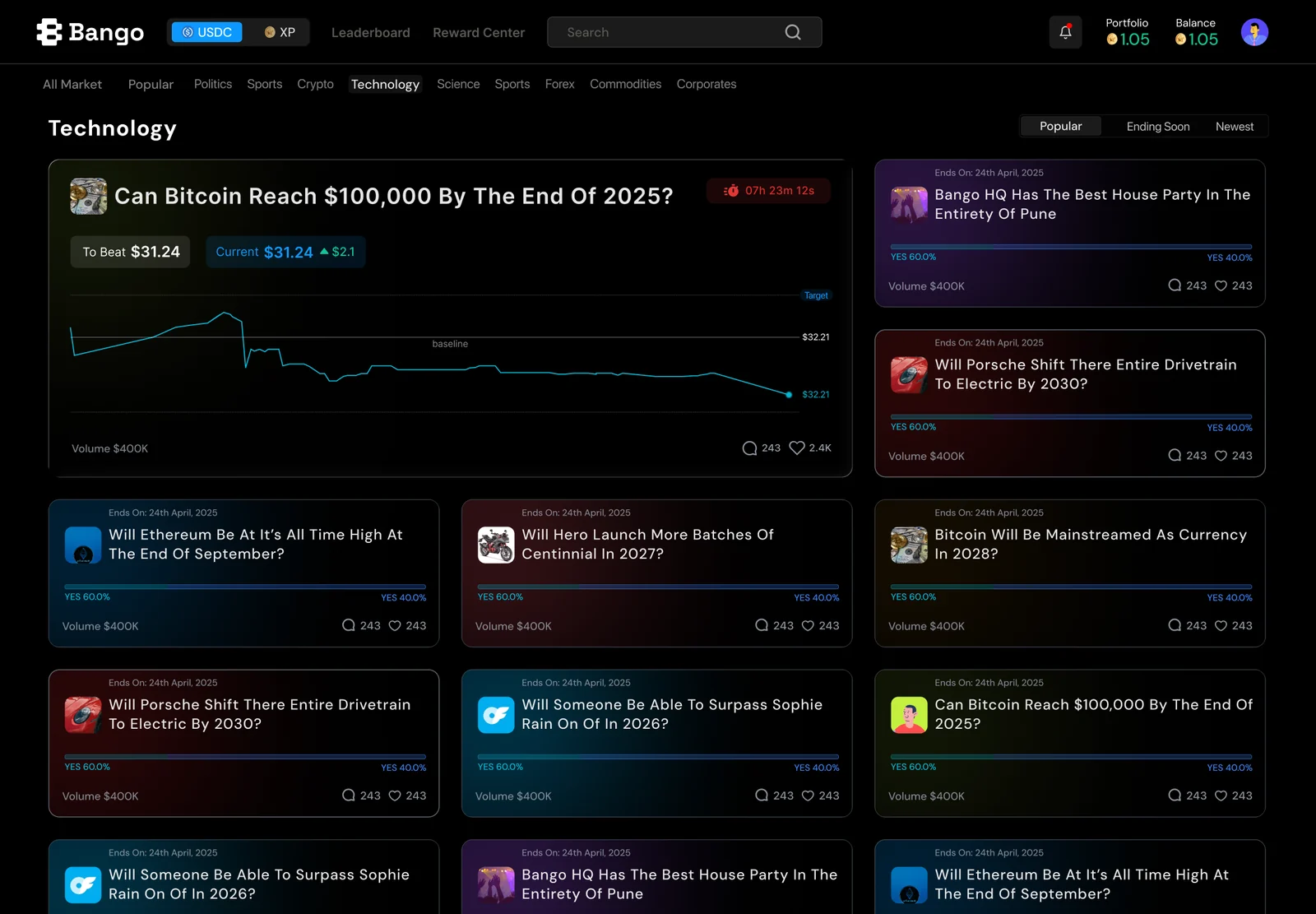1316x914 pixels.
Task: Open comments on Bitcoin Mainstreamed As Currency card
Action: pos(1175,625)
